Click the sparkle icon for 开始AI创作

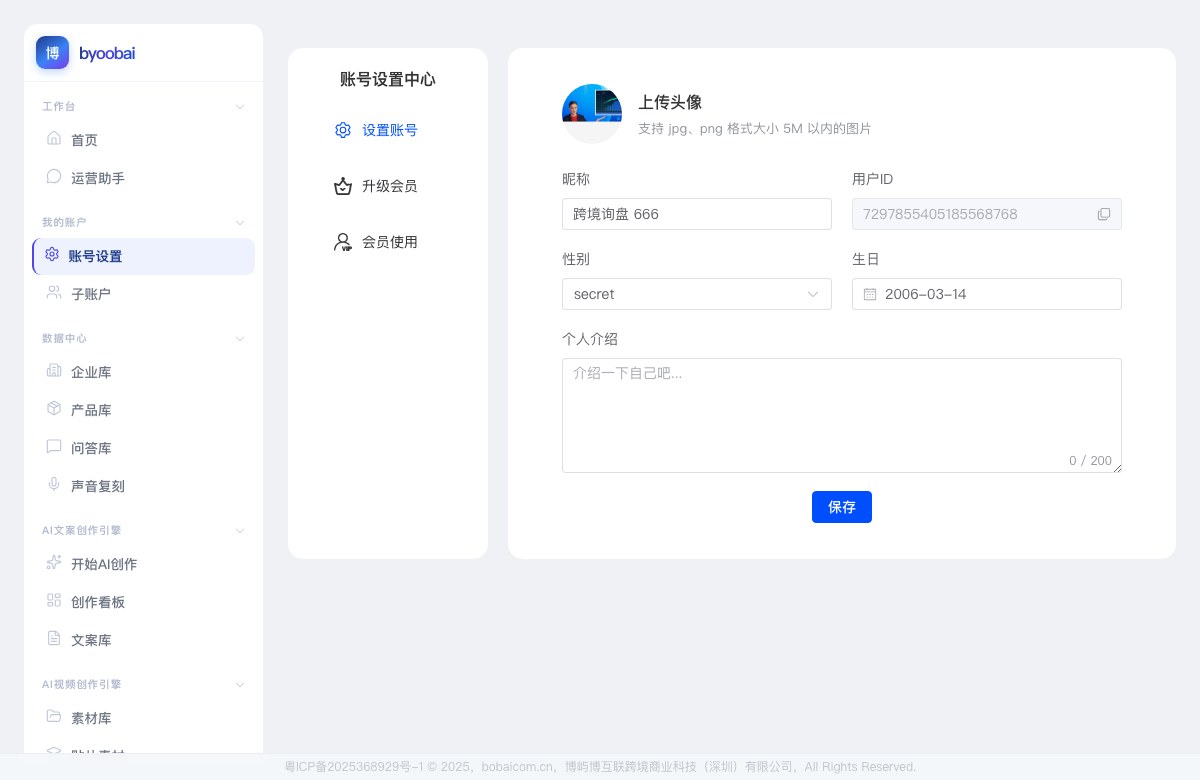click(54, 563)
